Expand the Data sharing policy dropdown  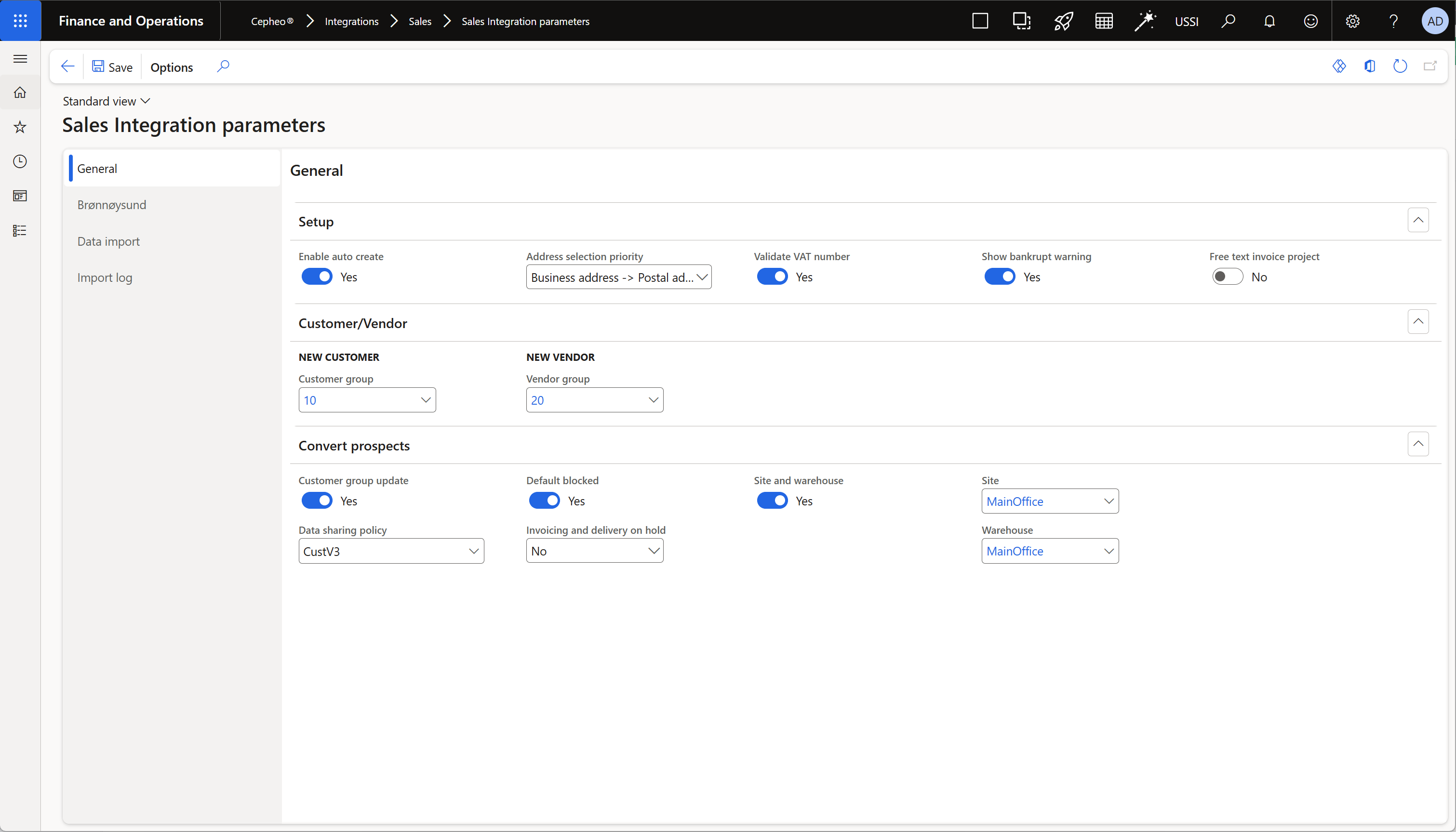coord(473,552)
